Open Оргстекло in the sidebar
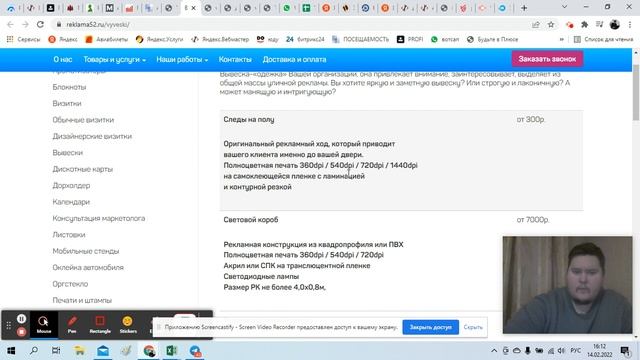The height and width of the screenshot is (360, 640). pyautogui.click(x=70, y=284)
